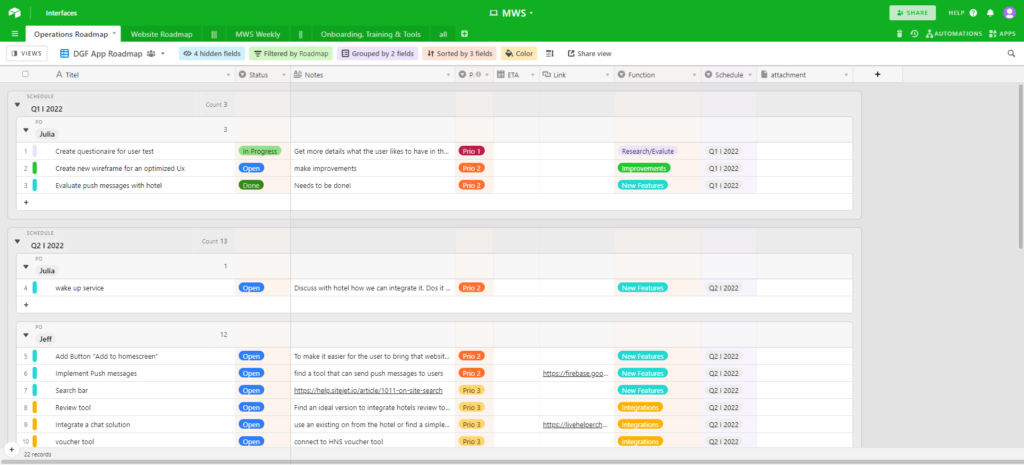Tick the select-all checkbox in header
Image resolution: width=1024 pixels, height=465 pixels.
(26, 74)
